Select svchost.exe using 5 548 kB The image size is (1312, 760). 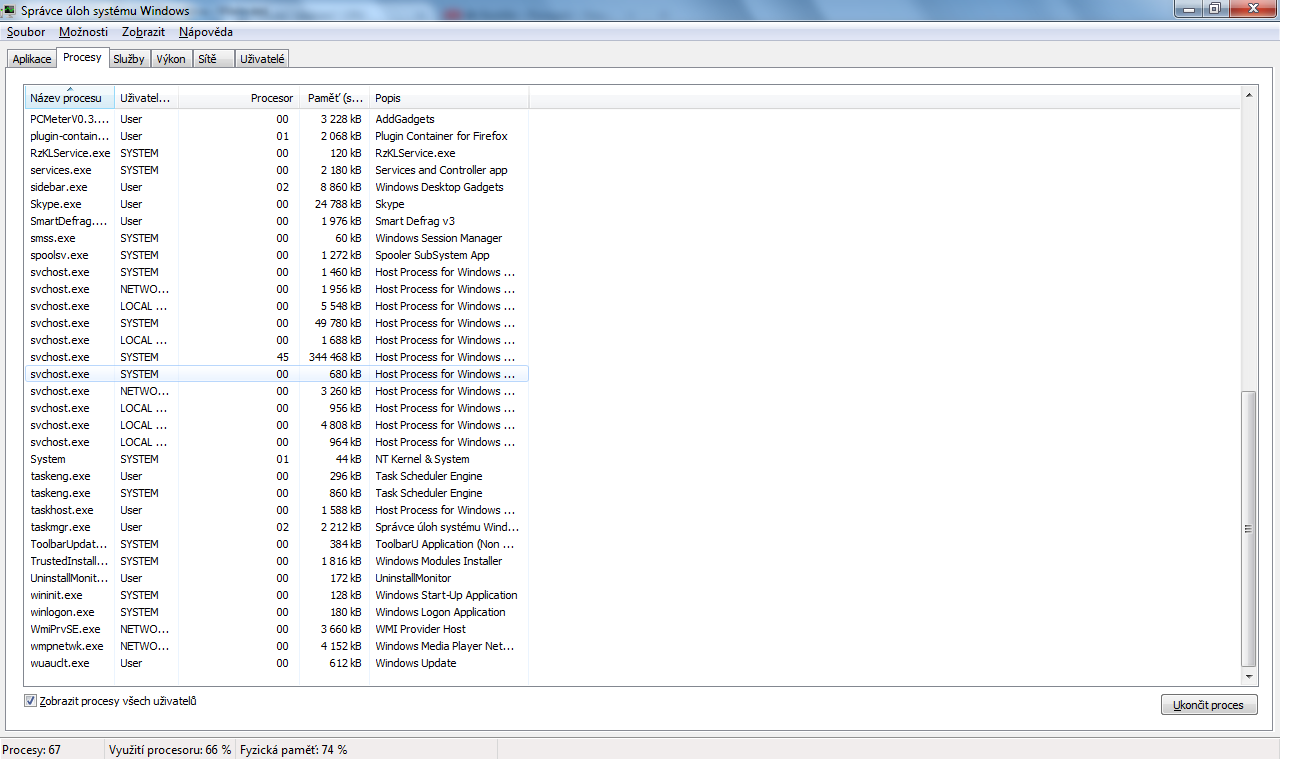(276, 306)
